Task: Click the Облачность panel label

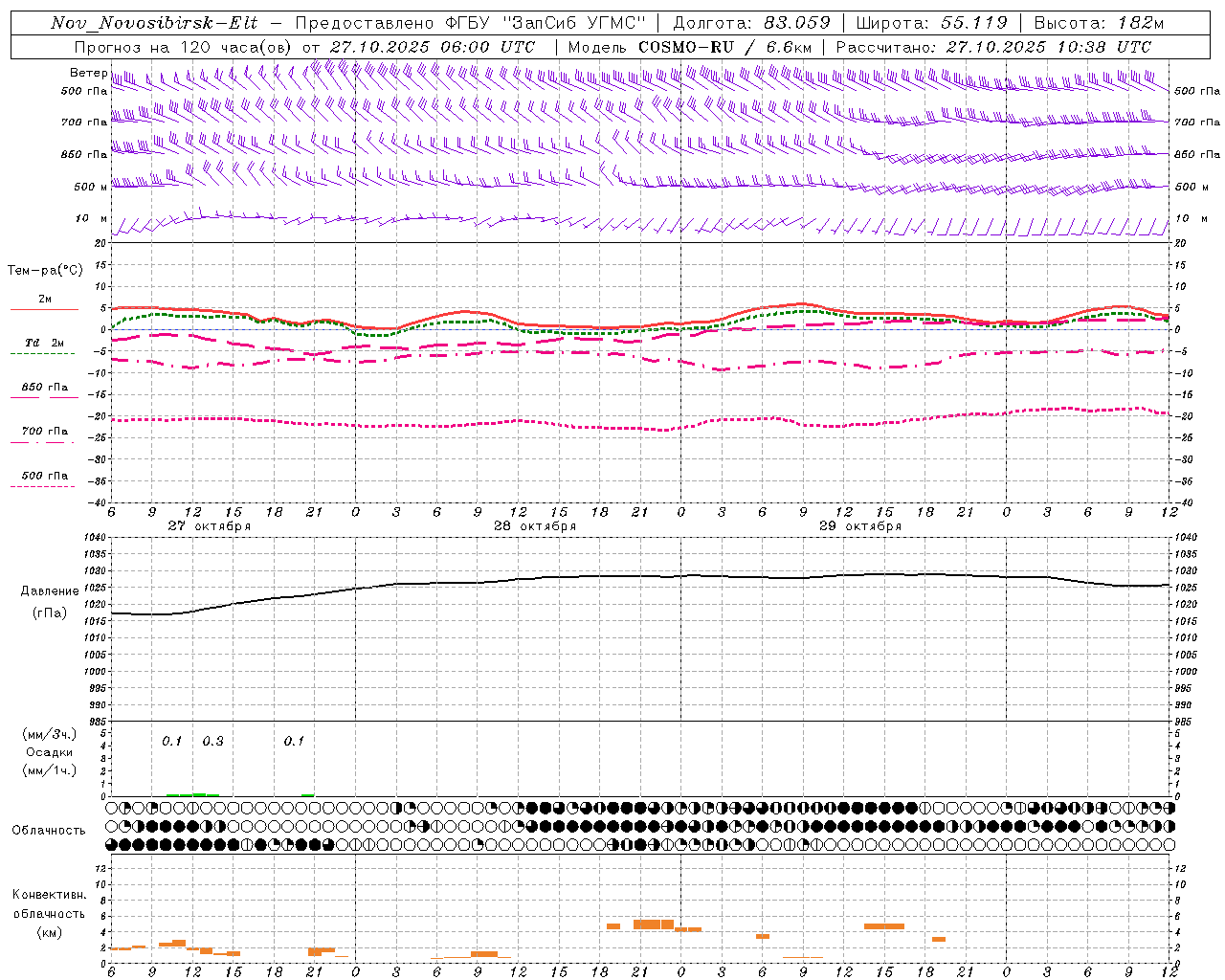Action: pos(49,831)
